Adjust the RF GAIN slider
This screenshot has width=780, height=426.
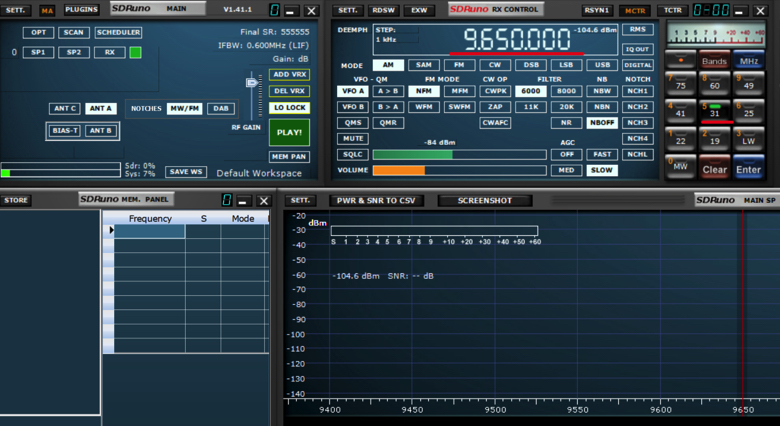coord(252,82)
